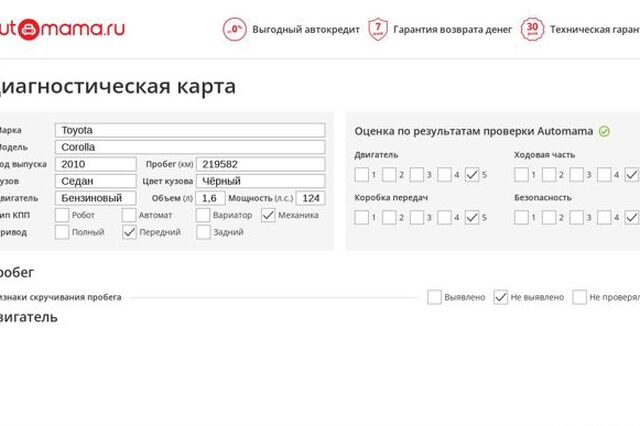Check the Не проверялось mileage checkbox
The image size is (640, 426).
580,297
